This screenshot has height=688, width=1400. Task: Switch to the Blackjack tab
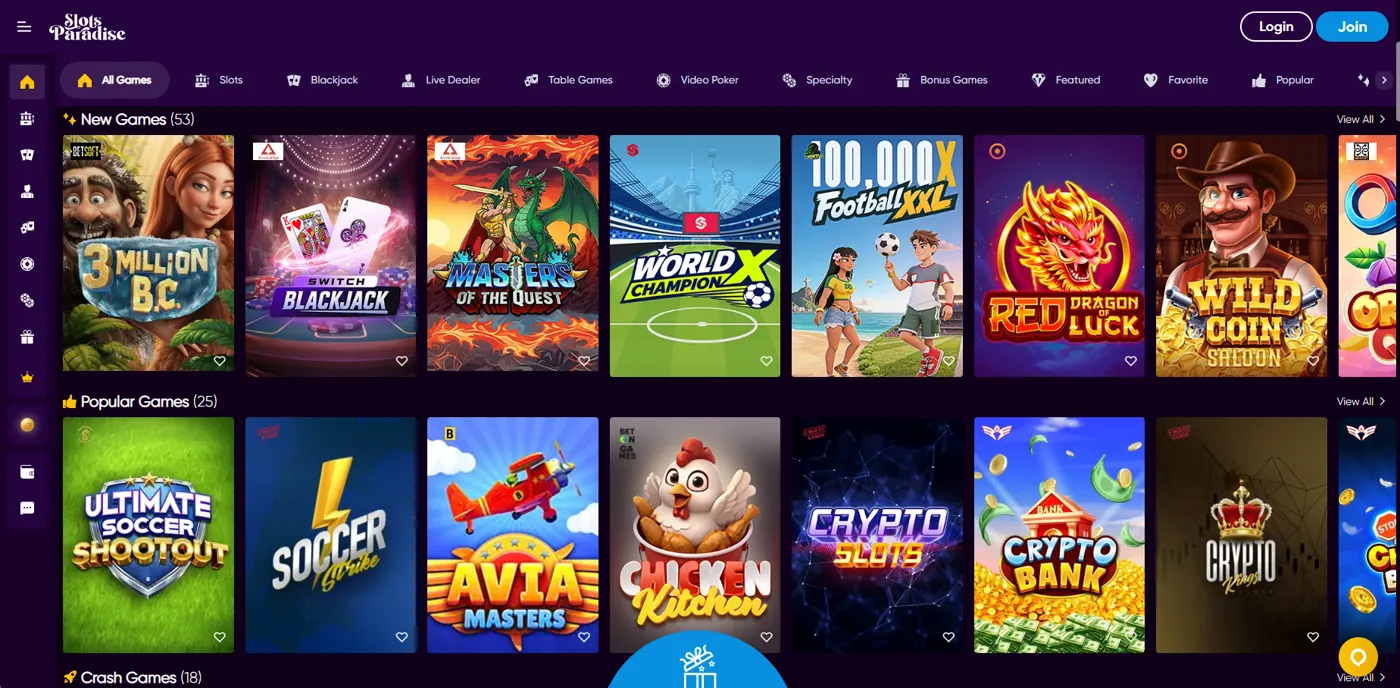322,80
